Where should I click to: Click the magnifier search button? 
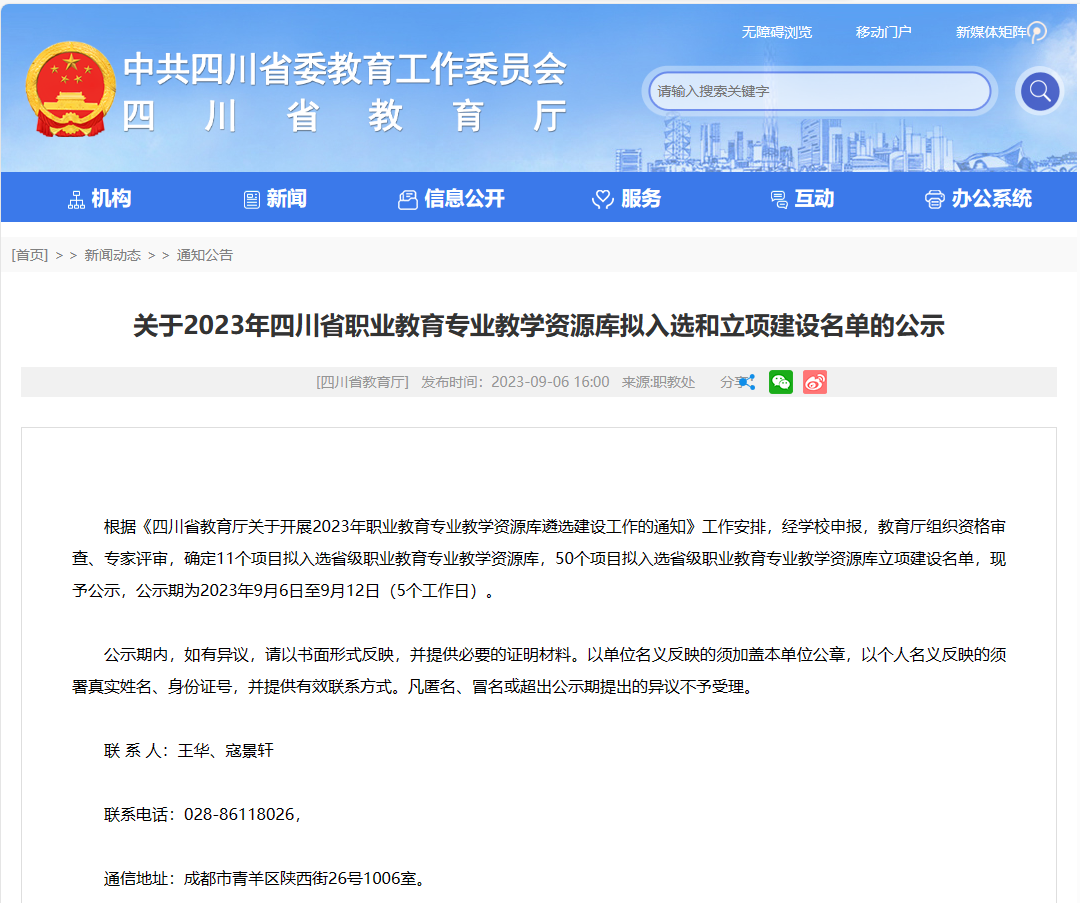1039,92
